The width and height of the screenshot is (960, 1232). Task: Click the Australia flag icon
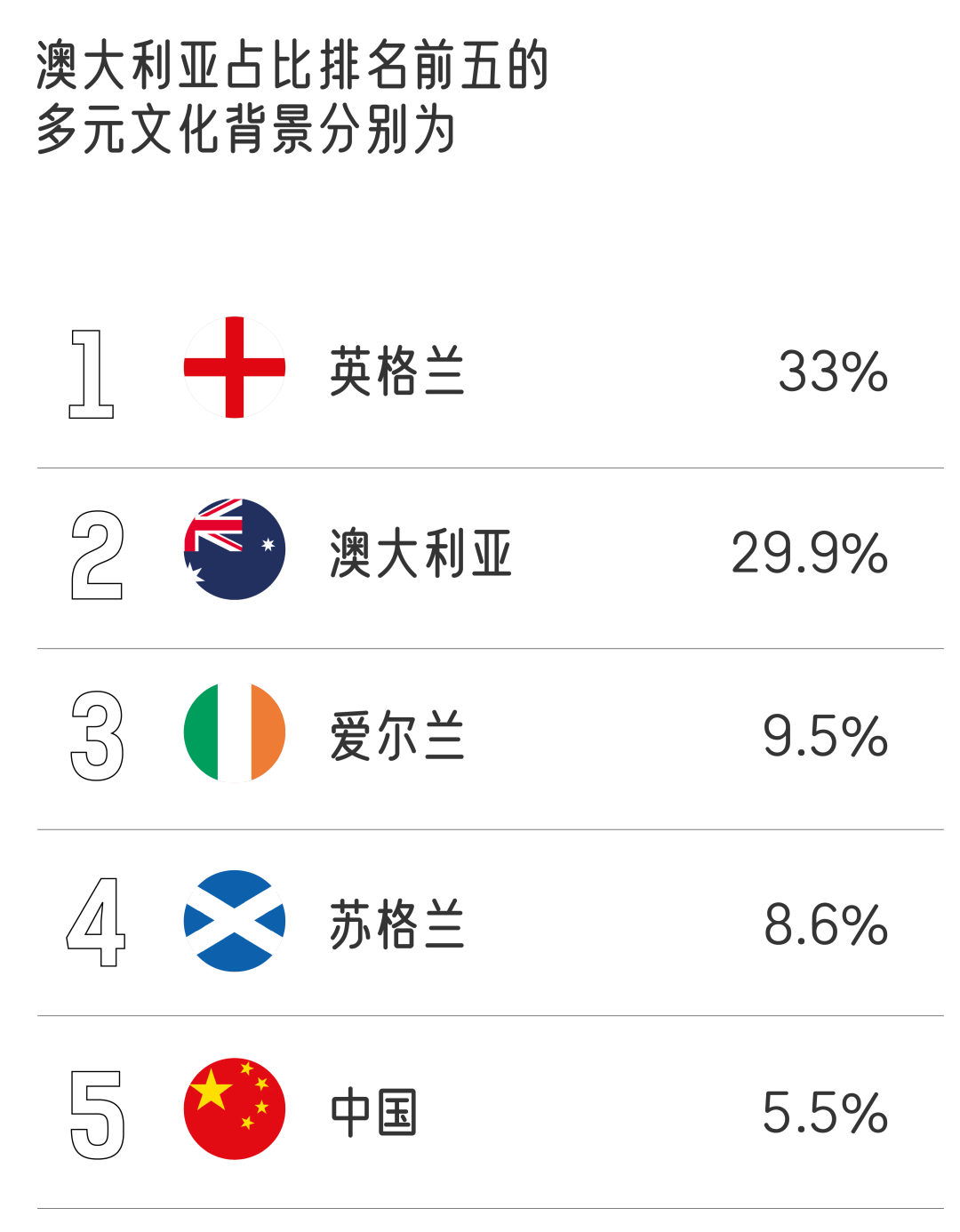(x=235, y=549)
